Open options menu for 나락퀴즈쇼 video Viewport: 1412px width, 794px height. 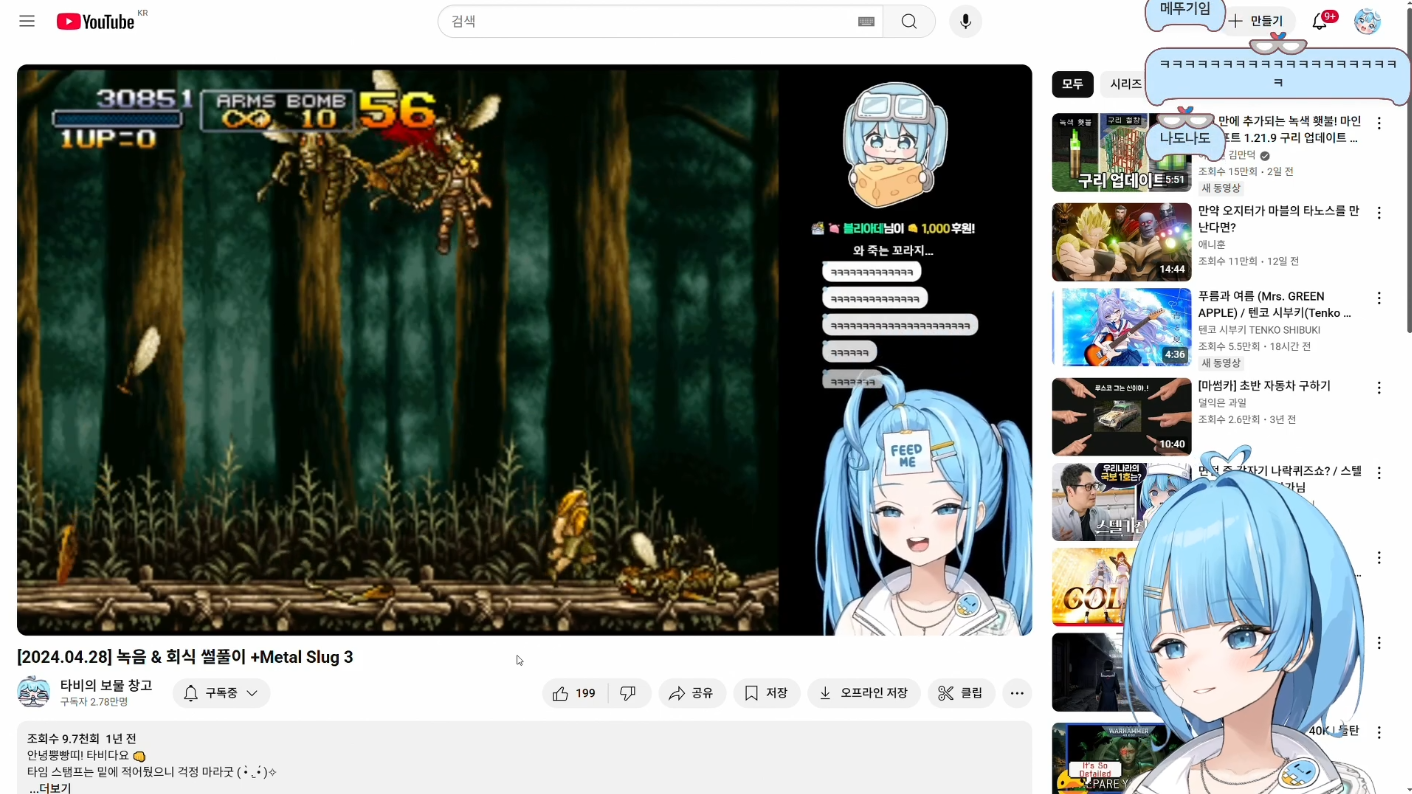point(1379,472)
